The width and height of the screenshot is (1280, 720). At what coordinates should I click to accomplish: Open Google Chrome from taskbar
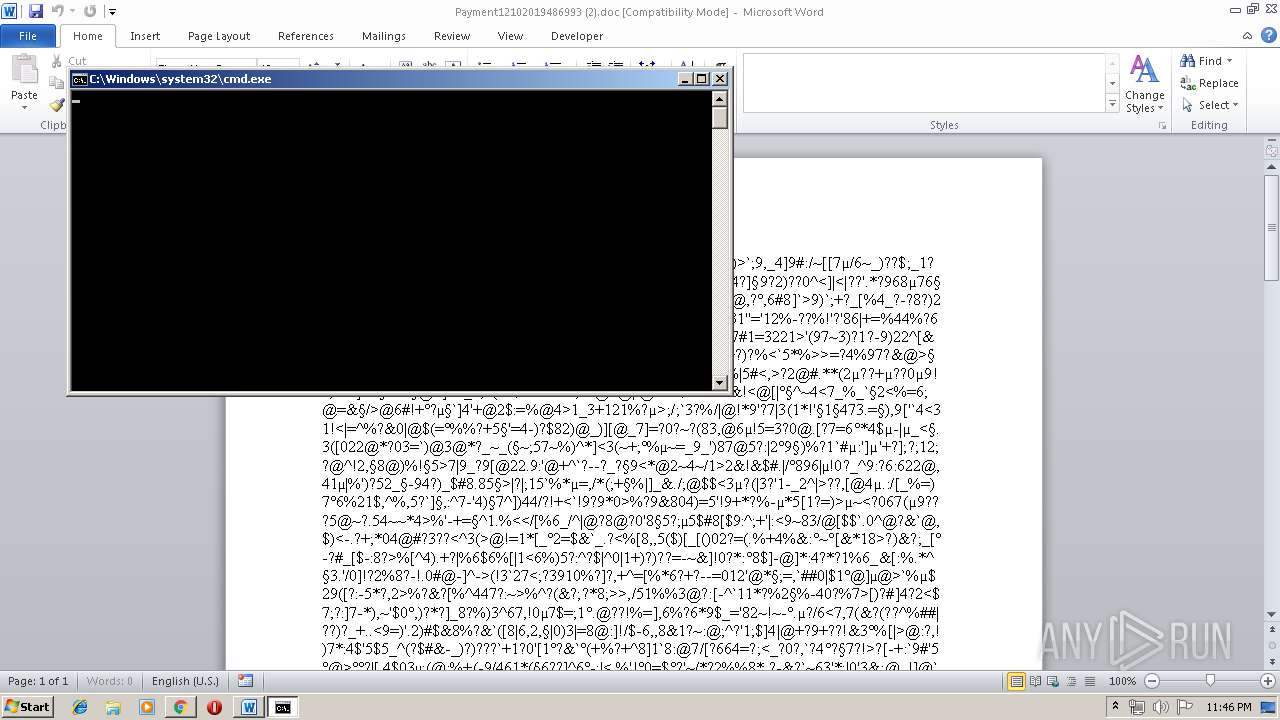point(180,707)
